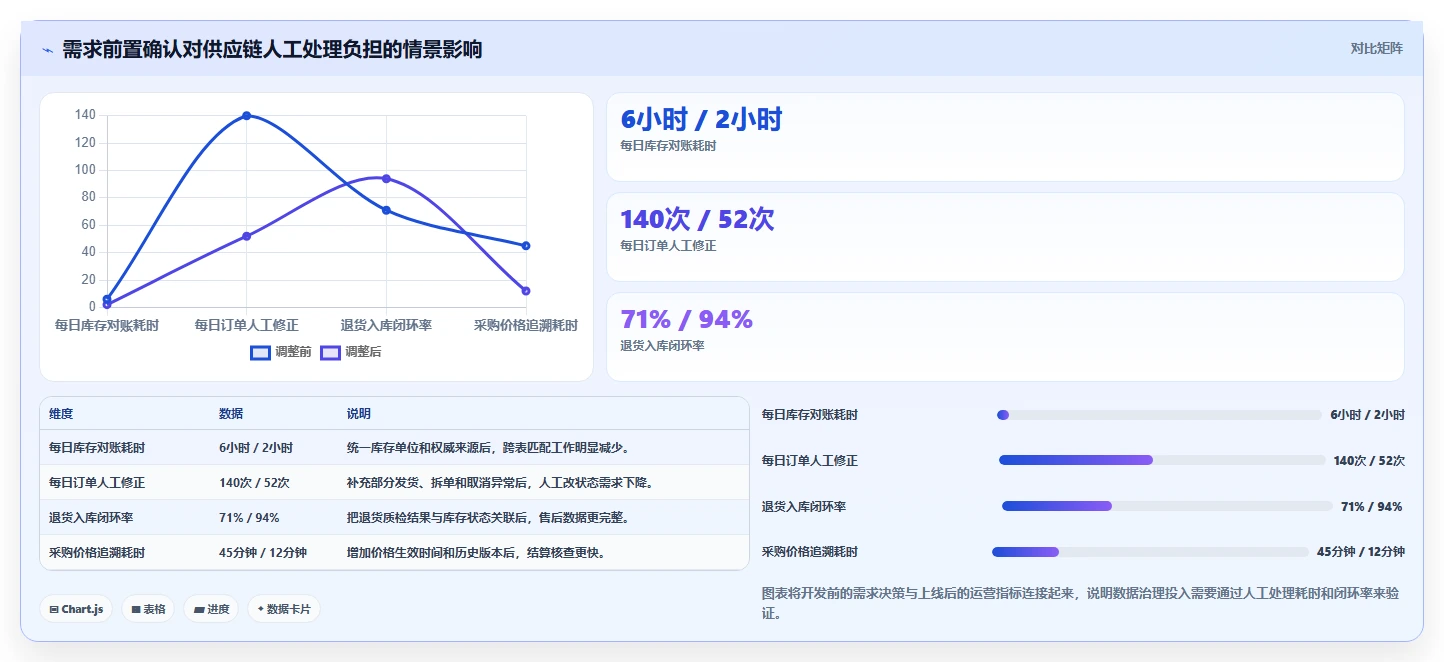The height and width of the screenshot is (662, 1444).
Task: Click description 增加价格生效时间和历史版本后
Action: (x=477, y=553)
